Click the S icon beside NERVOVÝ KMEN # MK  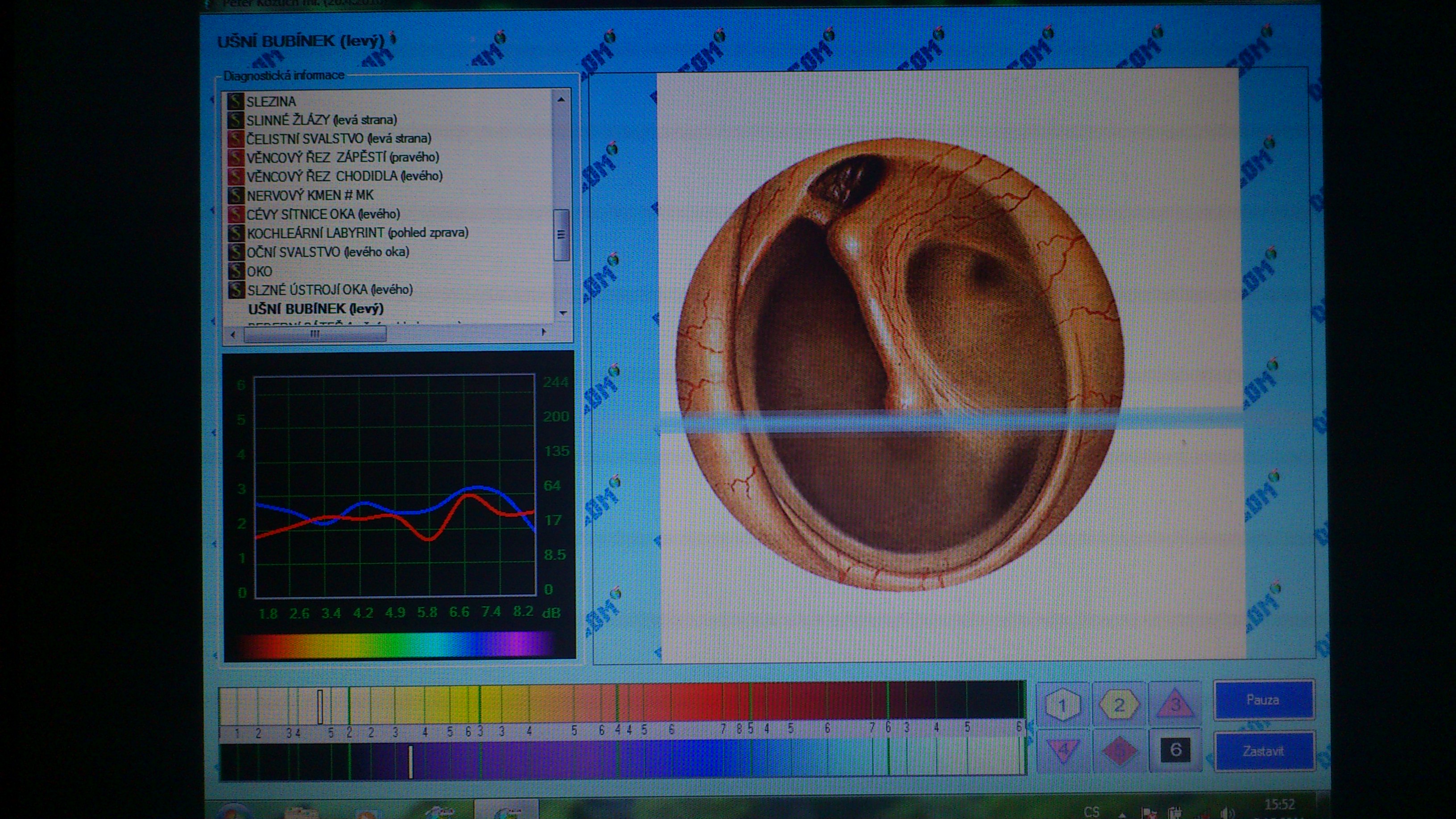(x=236, y=195)
